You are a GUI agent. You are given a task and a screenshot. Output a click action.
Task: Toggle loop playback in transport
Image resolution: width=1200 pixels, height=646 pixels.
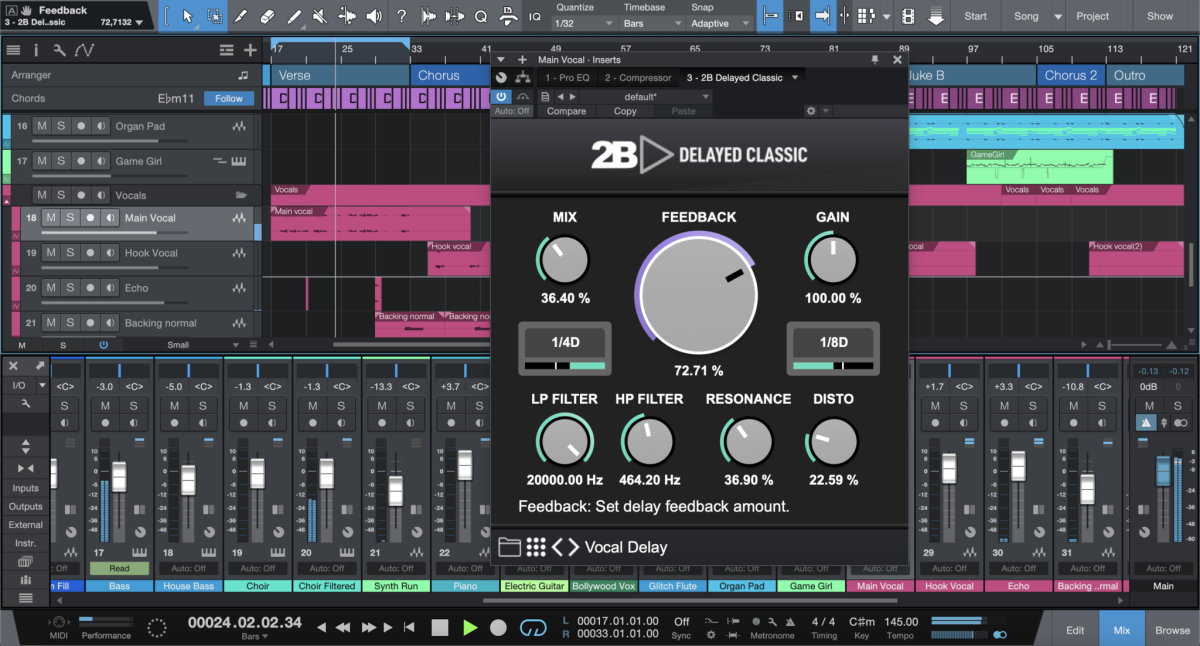pyautogui.click(x=535, y=628)
